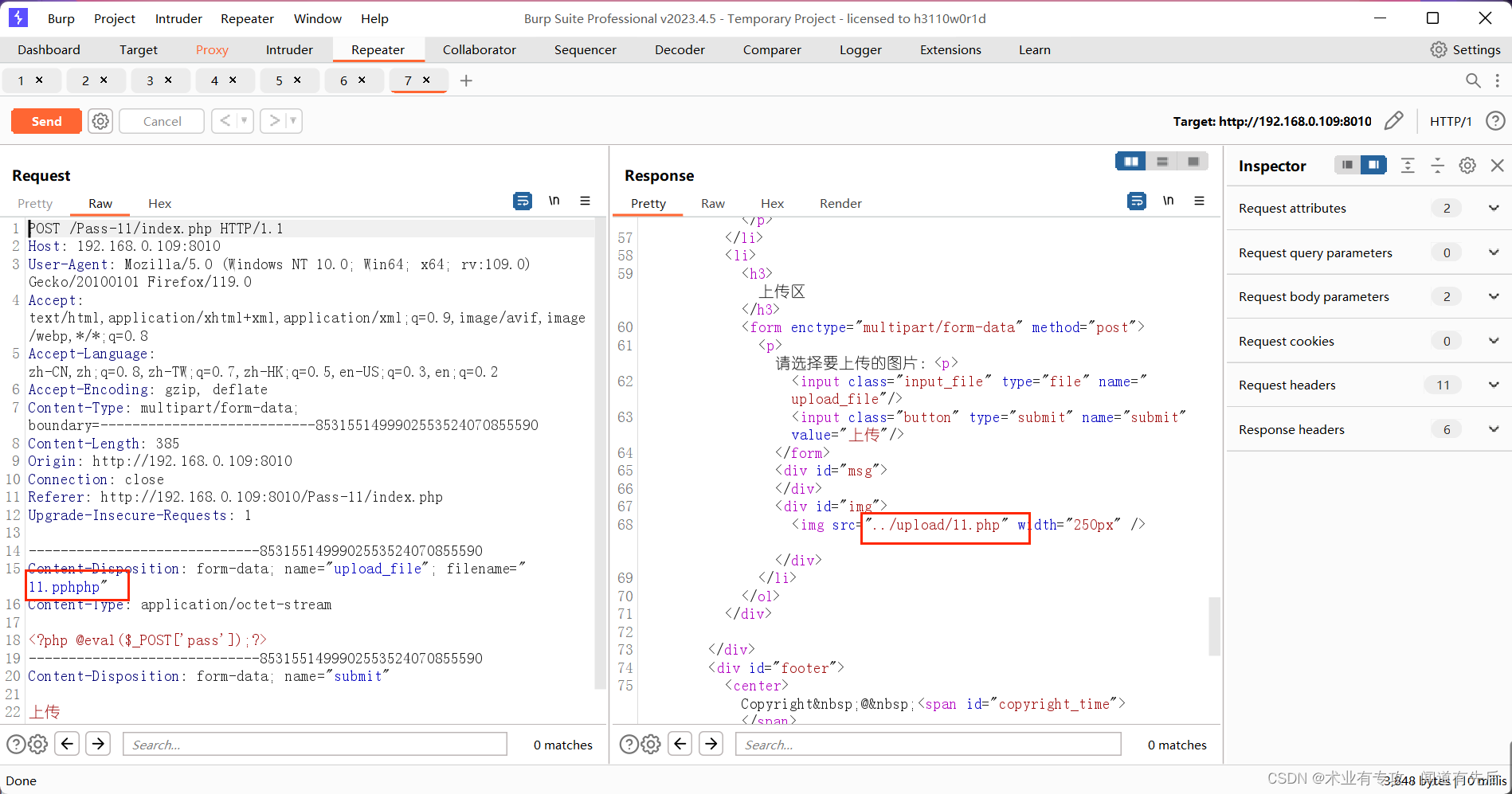Focus the Request search field
The image size is (1512, 794).
tap(315, 744)
